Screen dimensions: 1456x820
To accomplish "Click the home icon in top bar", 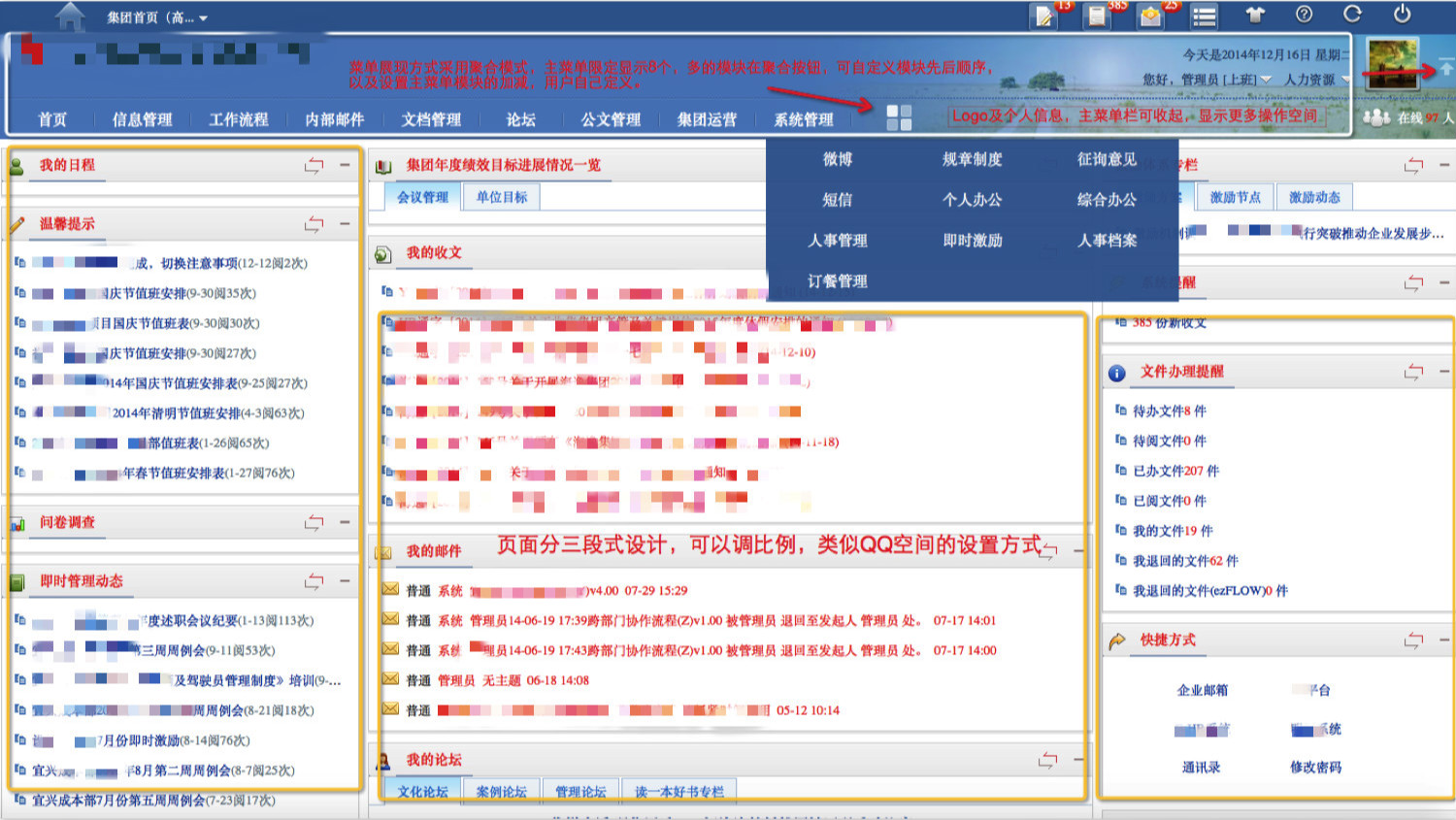I will (x=70, y=16).
